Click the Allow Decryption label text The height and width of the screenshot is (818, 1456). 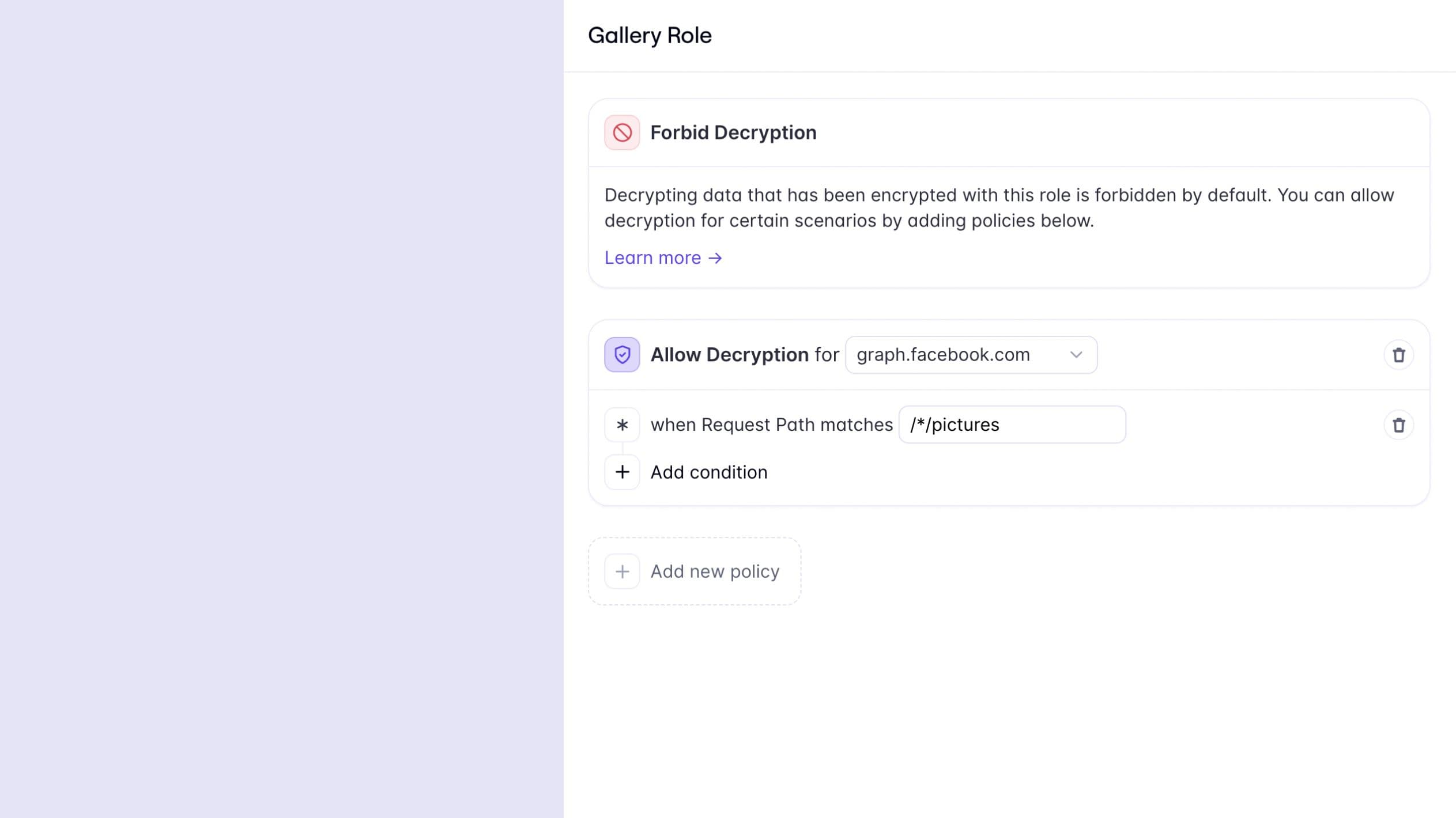[x=729, y=355]
